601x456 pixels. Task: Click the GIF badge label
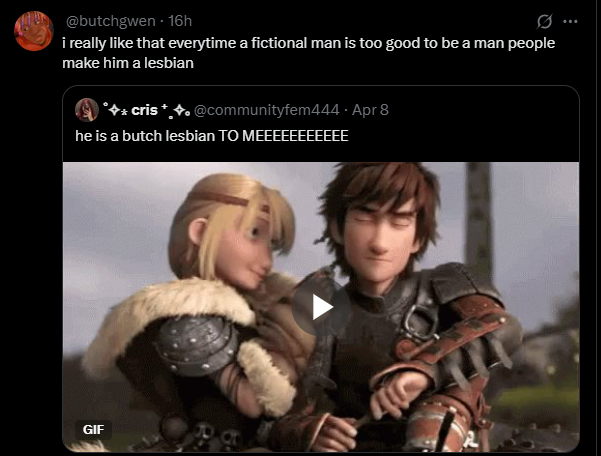(x=94, y=430)
